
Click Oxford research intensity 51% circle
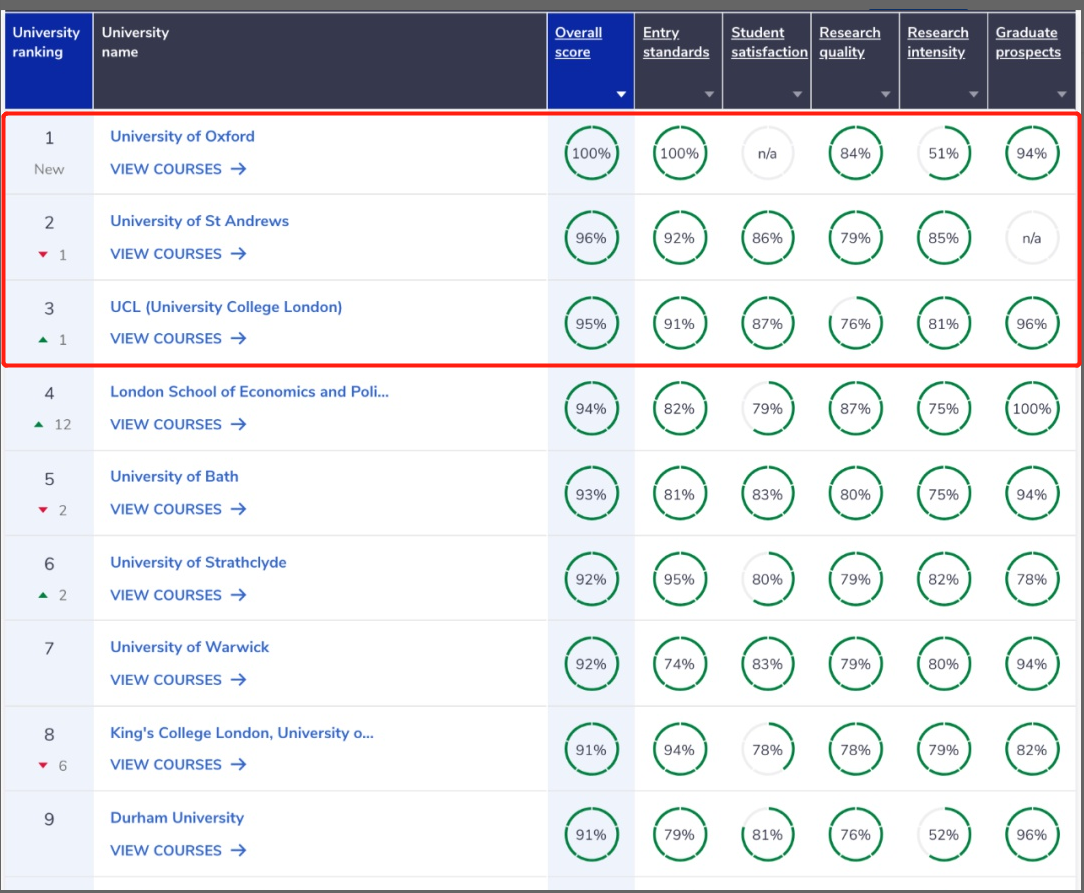[x=944, y=153]
